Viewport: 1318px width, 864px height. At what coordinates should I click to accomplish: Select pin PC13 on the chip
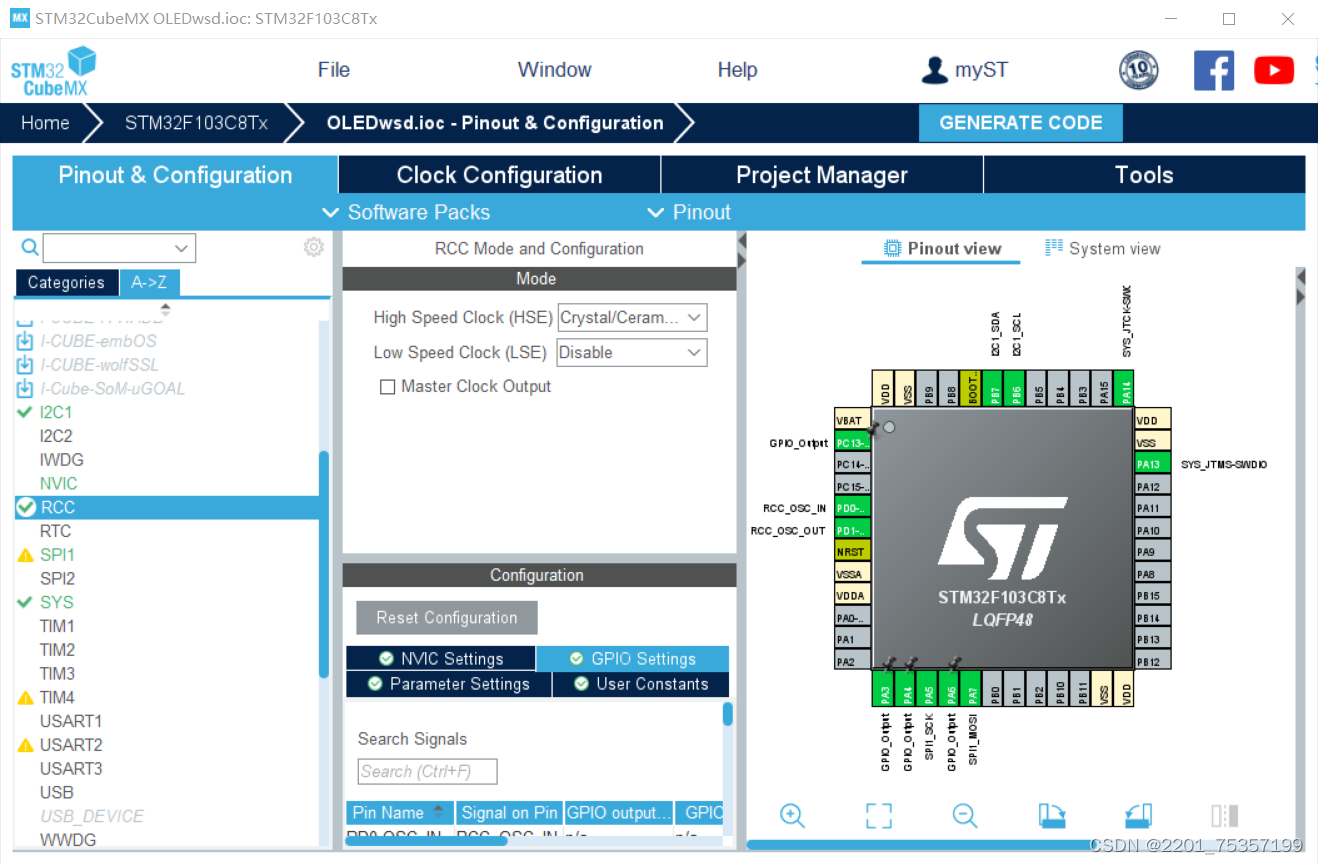pyautogui.click(x=853, y=443)
